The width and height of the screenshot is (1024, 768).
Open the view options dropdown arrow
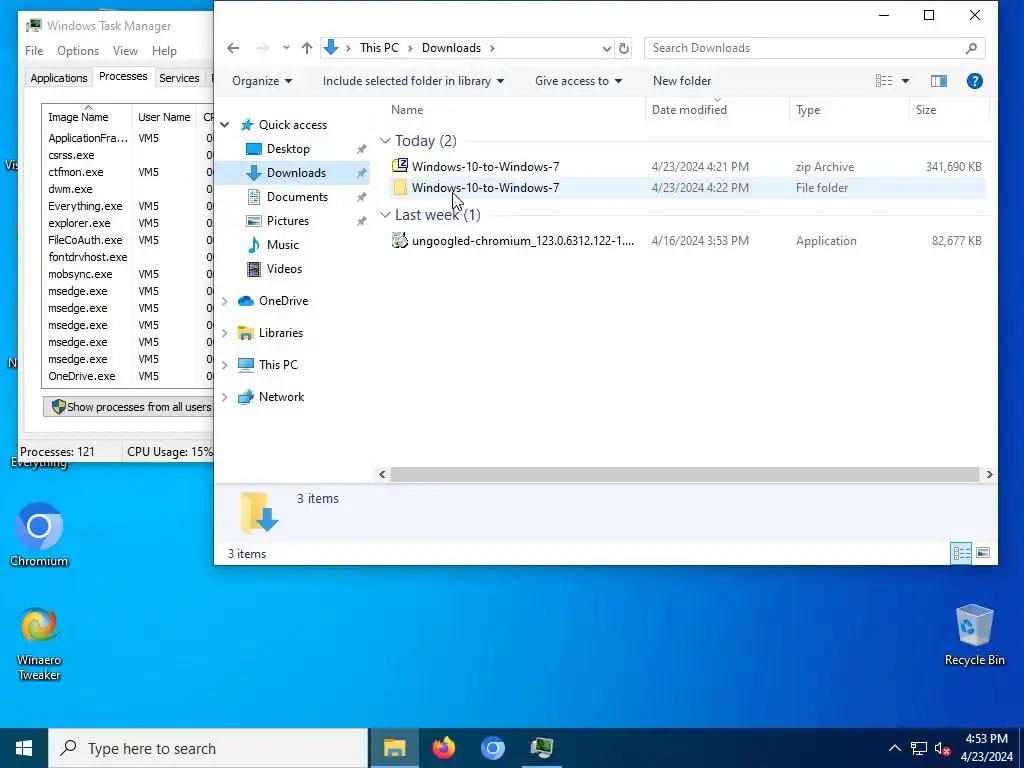905,81
